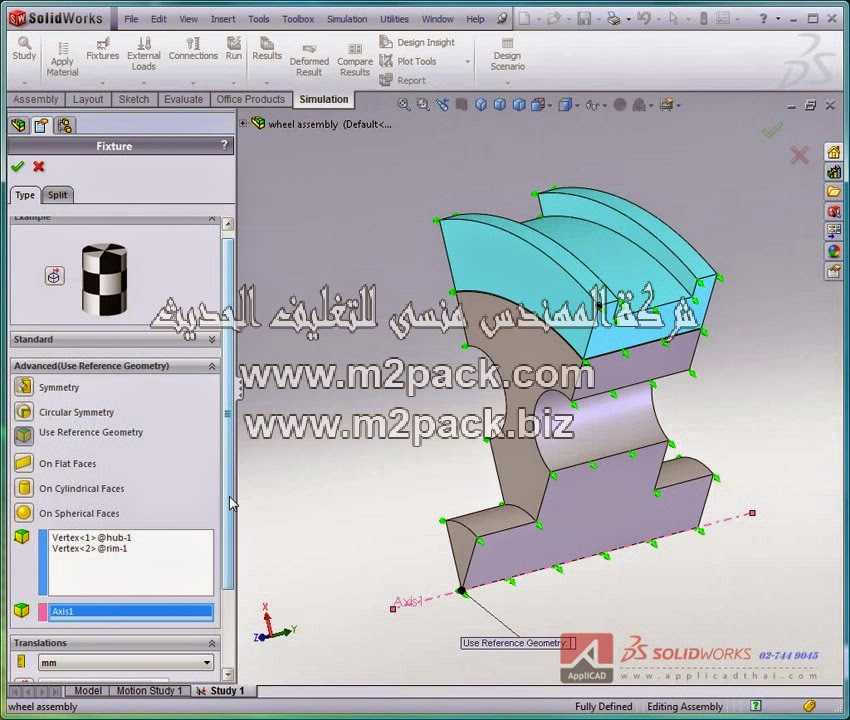This screenshot has width=850, height=720.
Task: Select Vertex<1>@hub-1 in selection list
Action: [x=92, y=537]
